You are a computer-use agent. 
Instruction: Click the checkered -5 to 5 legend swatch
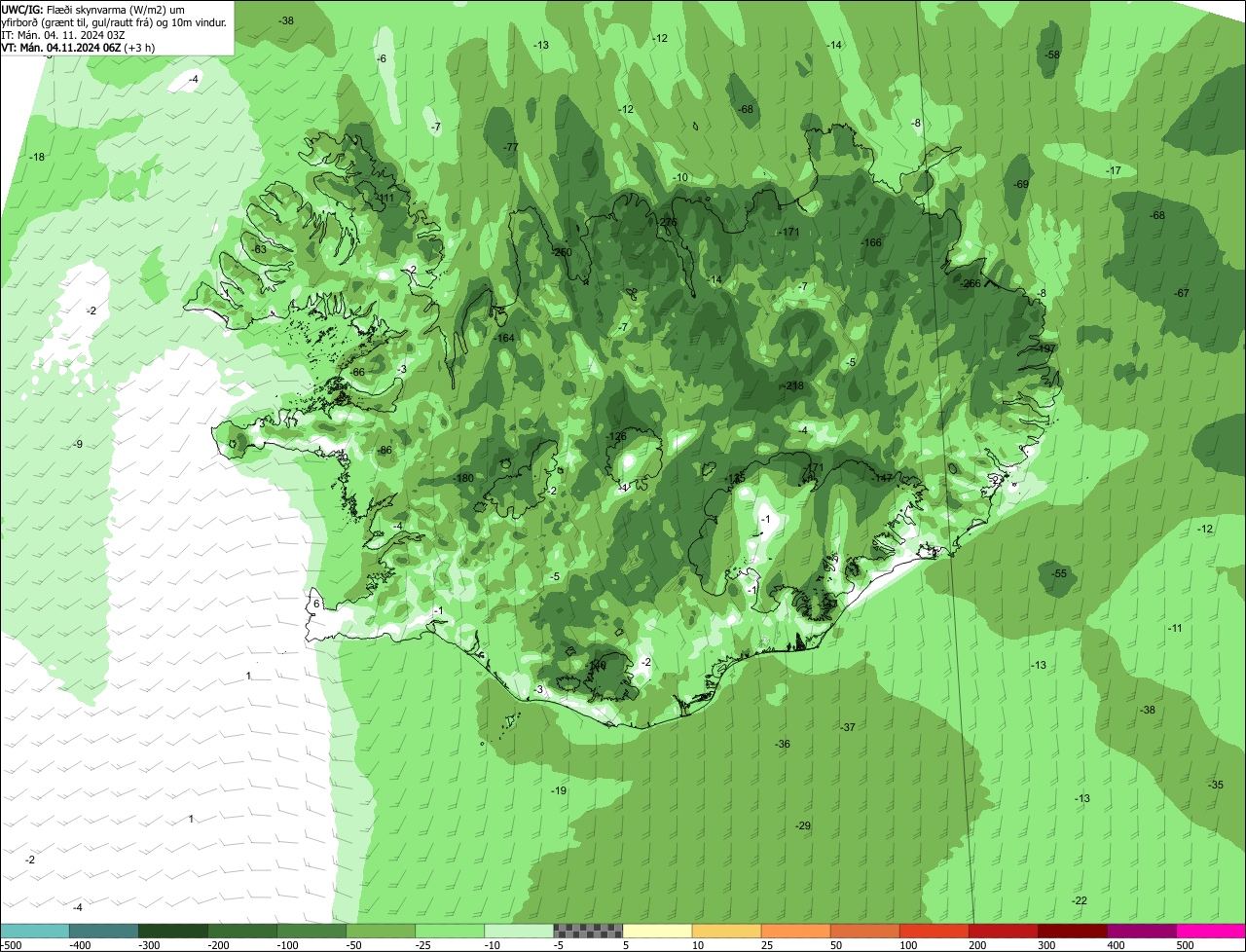(588, 932)
